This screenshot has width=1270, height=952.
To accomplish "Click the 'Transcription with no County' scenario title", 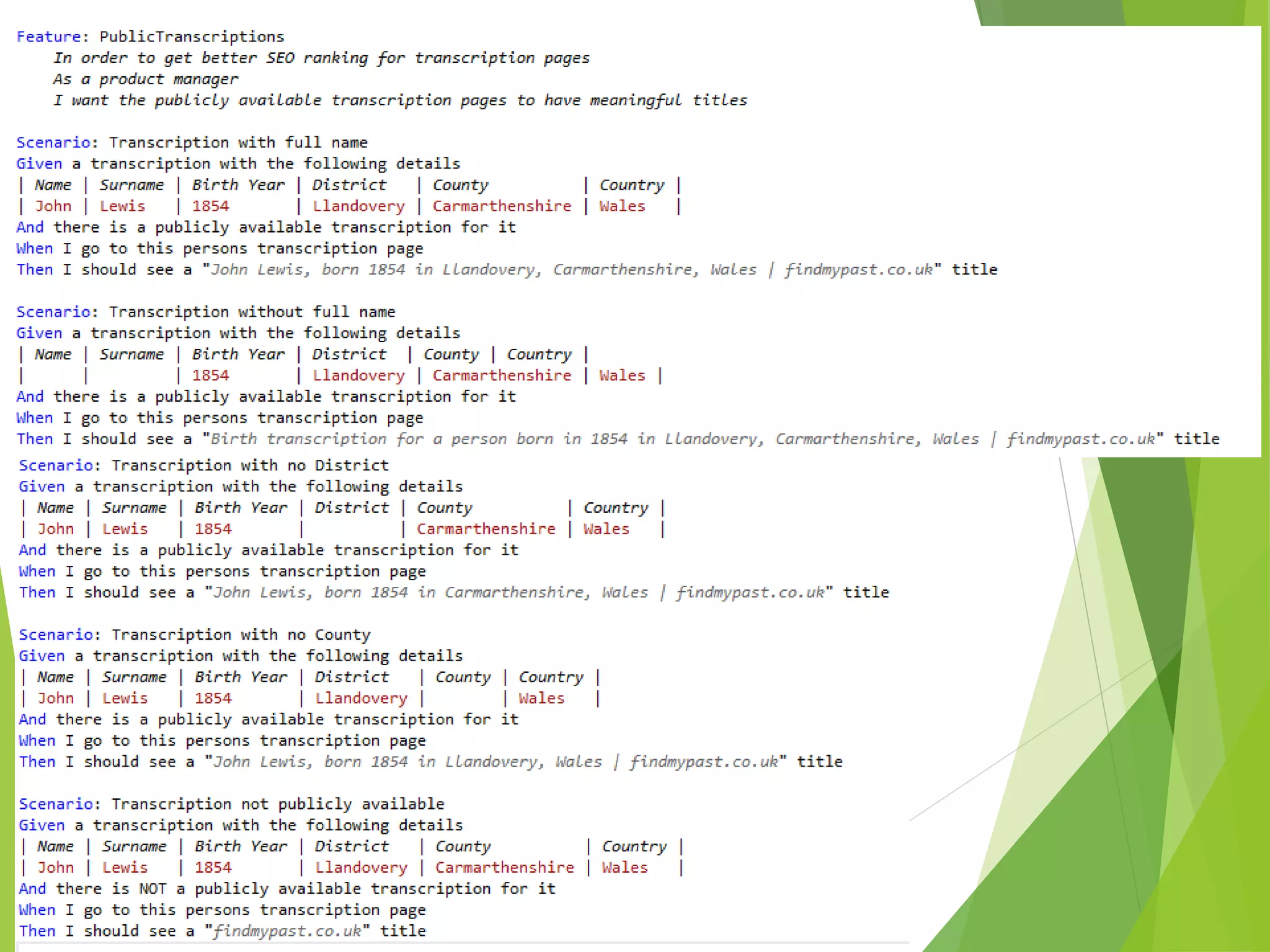I will (x=241, y=635).
